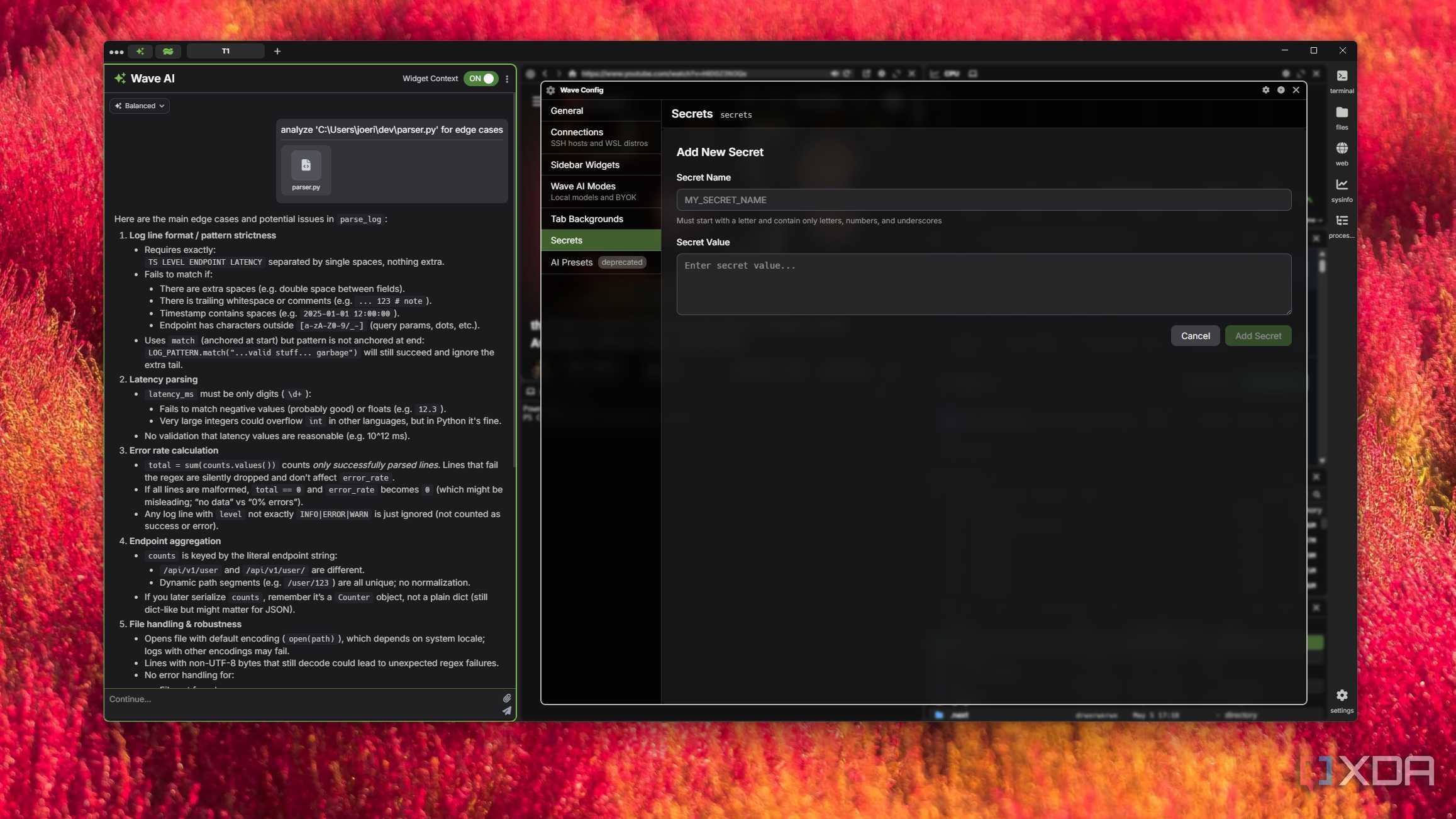The image size is (1456, 819).
Task: Click the Wave AI panel title
Action: coord(153,79)
